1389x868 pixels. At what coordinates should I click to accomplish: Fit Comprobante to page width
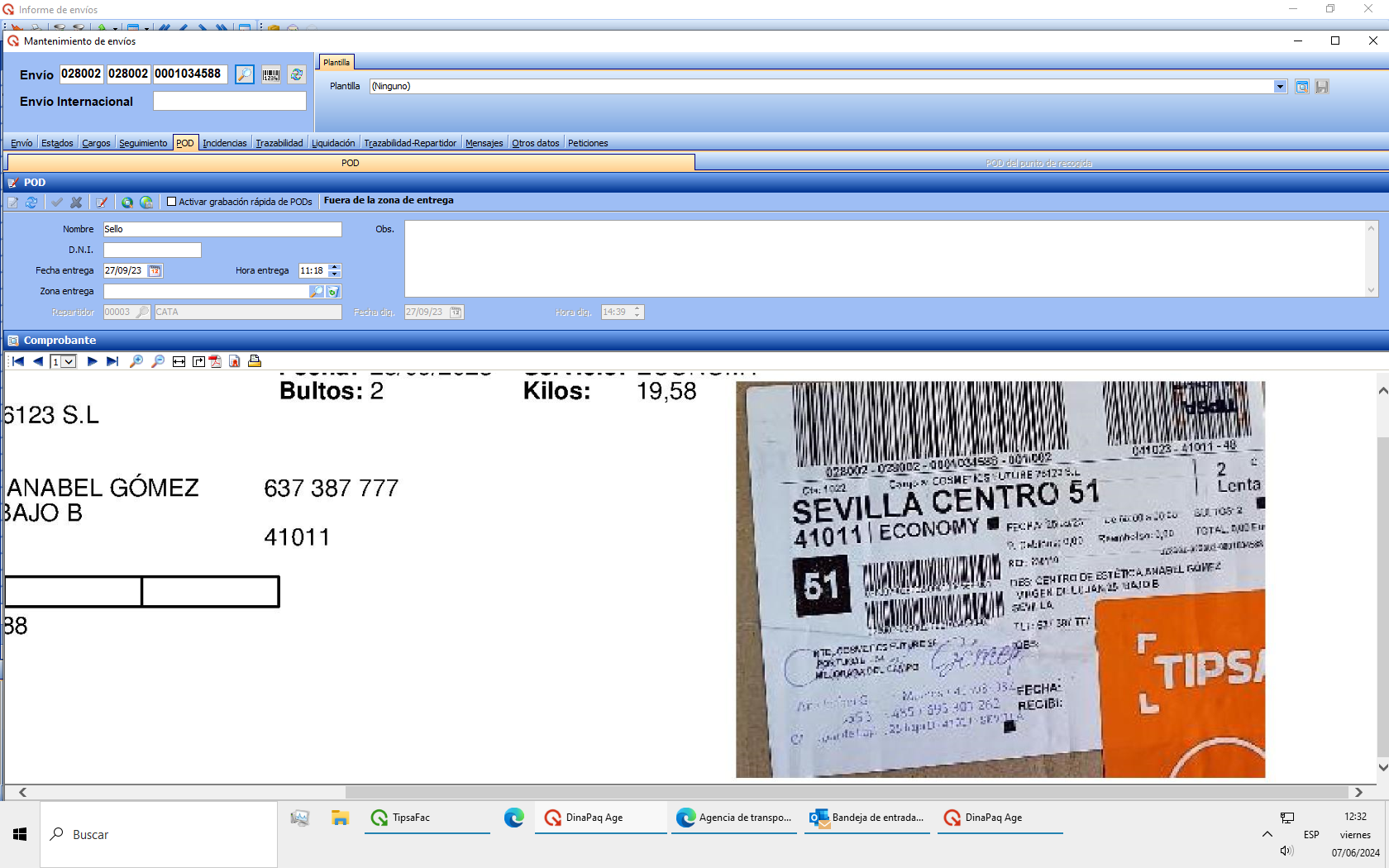tap(179, 361)
